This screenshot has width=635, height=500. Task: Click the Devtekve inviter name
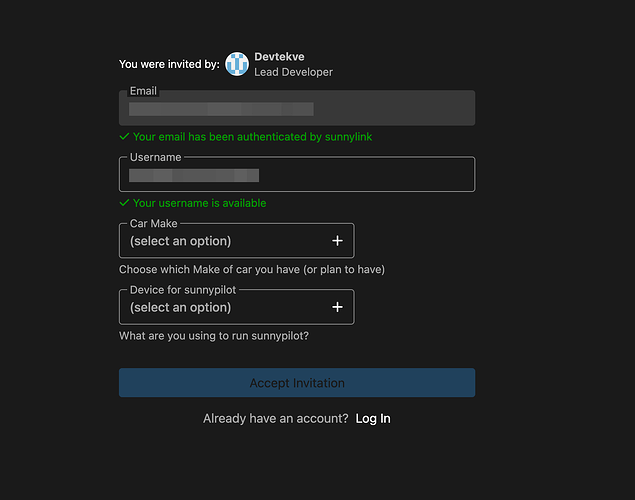[279, 57]
